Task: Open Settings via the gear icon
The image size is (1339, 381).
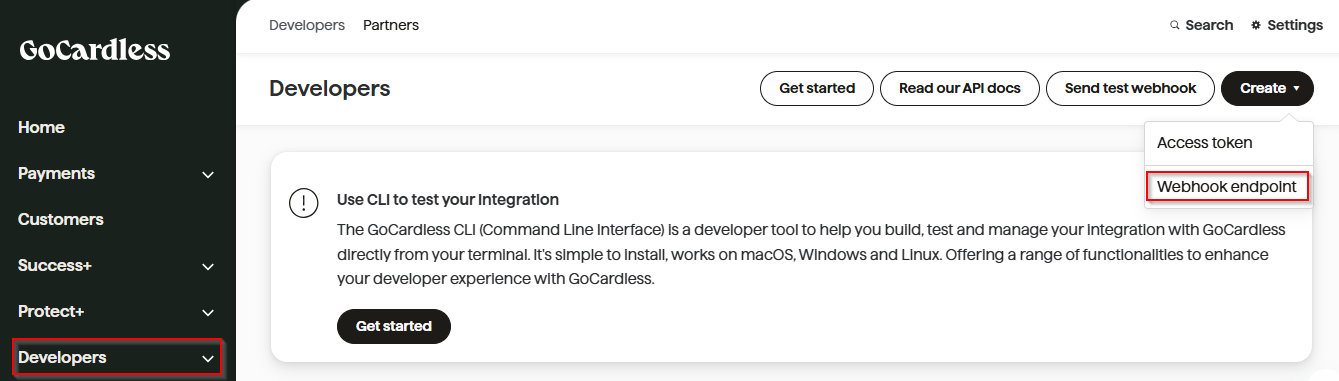Action: tap(1257, 25)
